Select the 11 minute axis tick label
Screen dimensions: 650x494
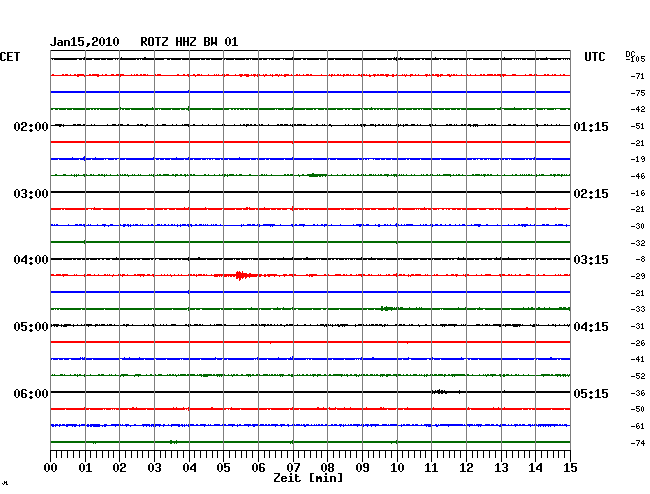tap(431, 468)
